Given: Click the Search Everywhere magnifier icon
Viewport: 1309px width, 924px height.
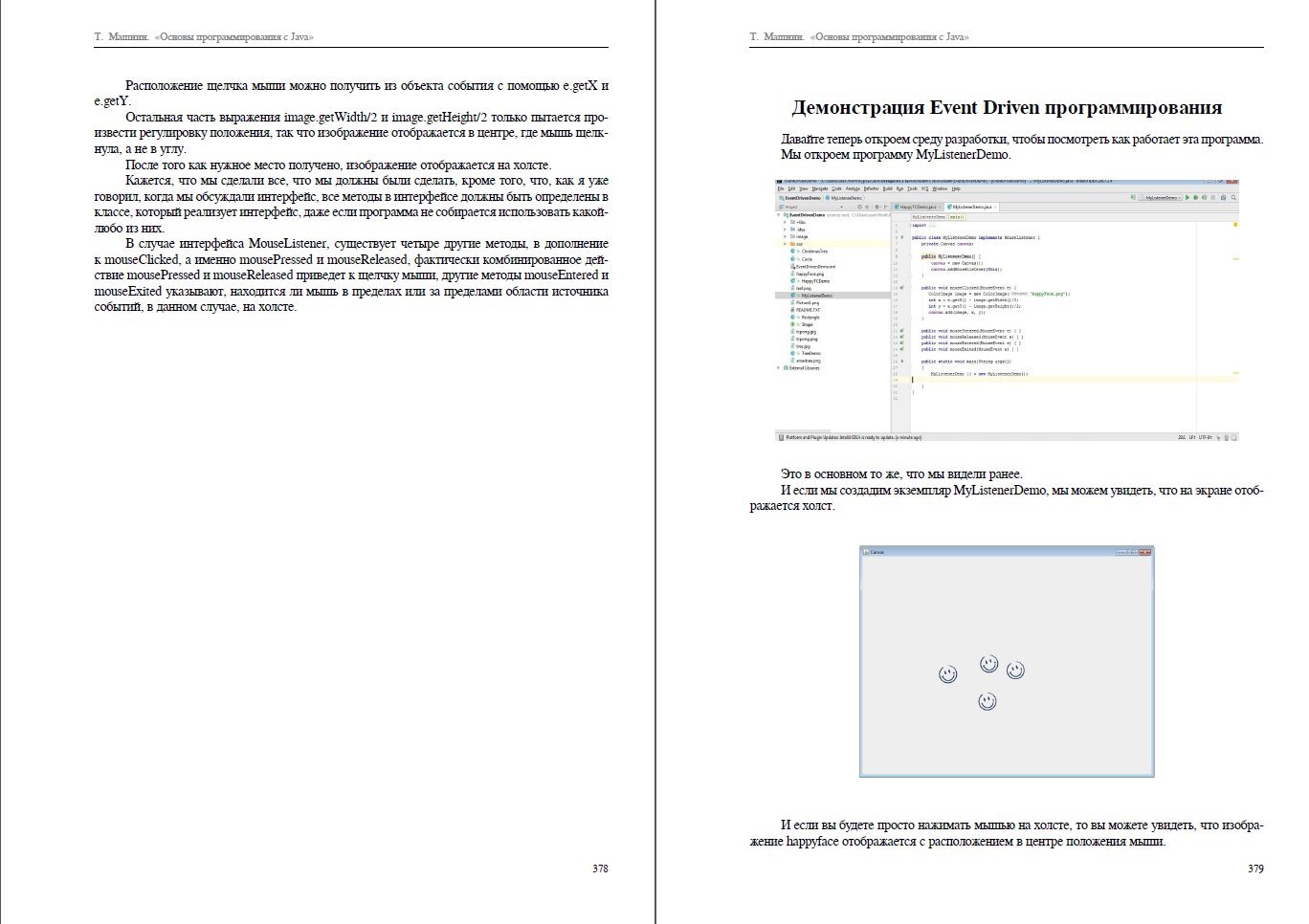Looking at the screenshot, I should coord(1233,198).
